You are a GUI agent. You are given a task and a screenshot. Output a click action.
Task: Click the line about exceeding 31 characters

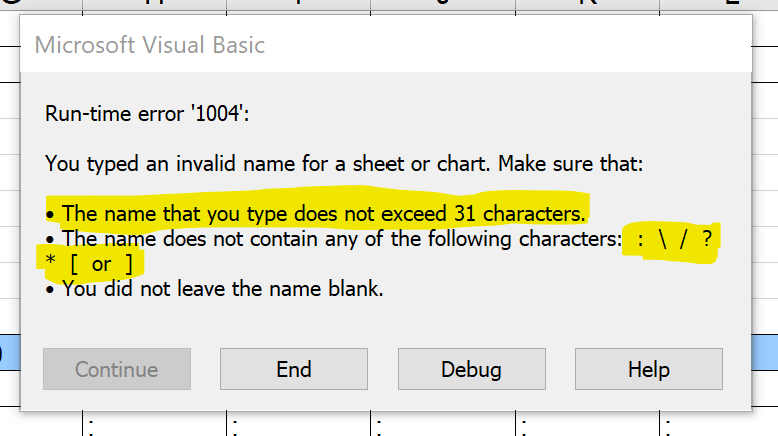316,214
